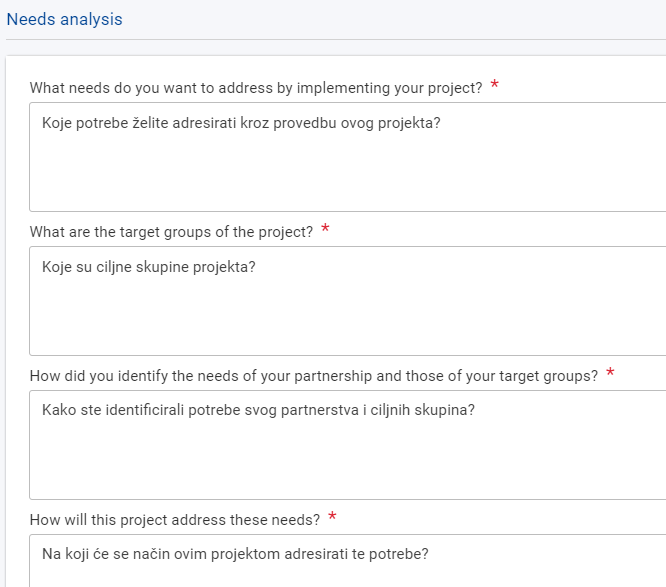Screen dimensions: 666x587
Task: Focus the 'How will this project address' field
Action: click(347, 572)
